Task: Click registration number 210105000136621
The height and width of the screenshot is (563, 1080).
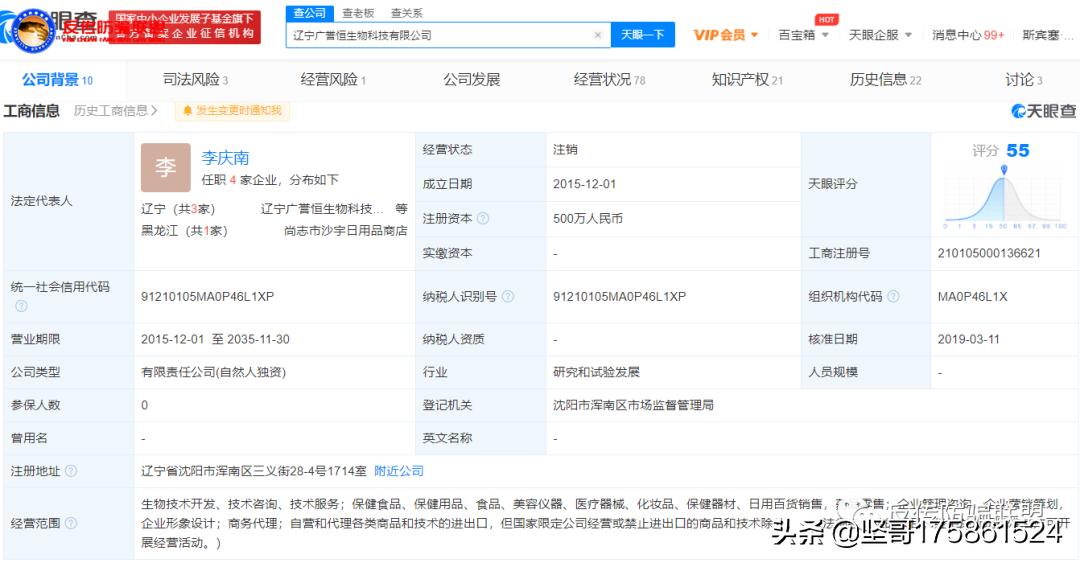Action: point(989,253)
